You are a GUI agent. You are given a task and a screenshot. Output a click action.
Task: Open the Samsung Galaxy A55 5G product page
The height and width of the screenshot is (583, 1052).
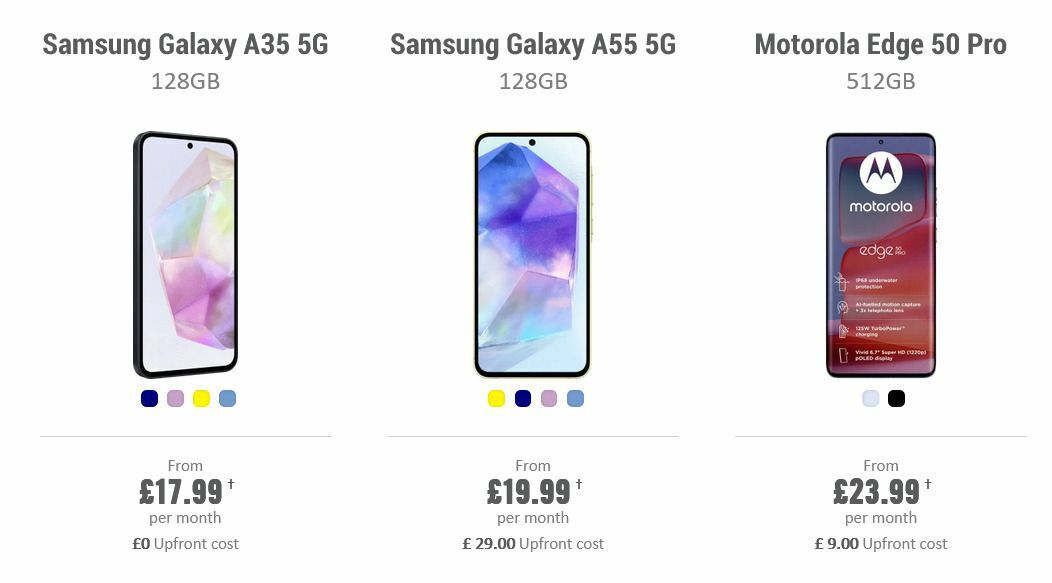[x=533, y=44]
